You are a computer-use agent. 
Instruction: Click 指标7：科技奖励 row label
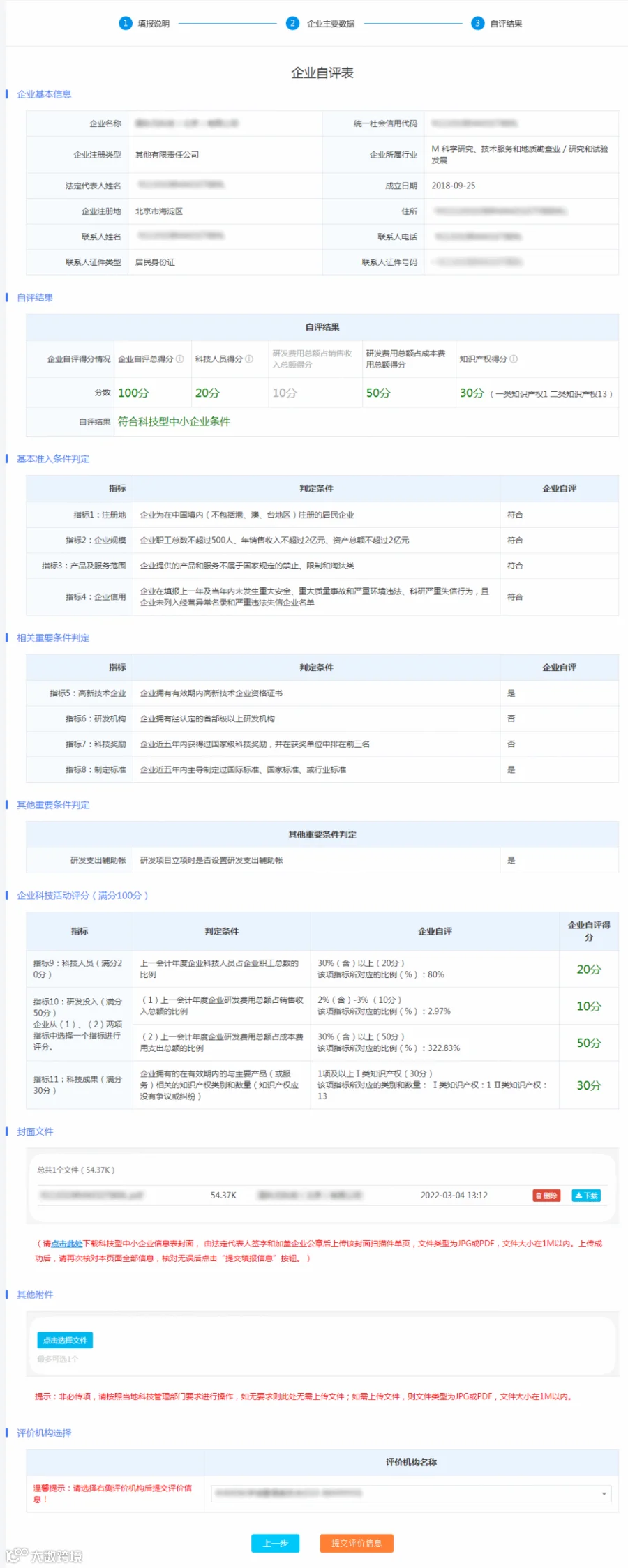pyautogui.click(x=96, y=744)
